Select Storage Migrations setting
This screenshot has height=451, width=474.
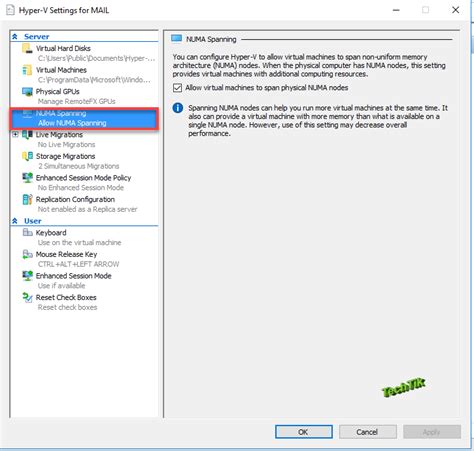tap(65, 156)
